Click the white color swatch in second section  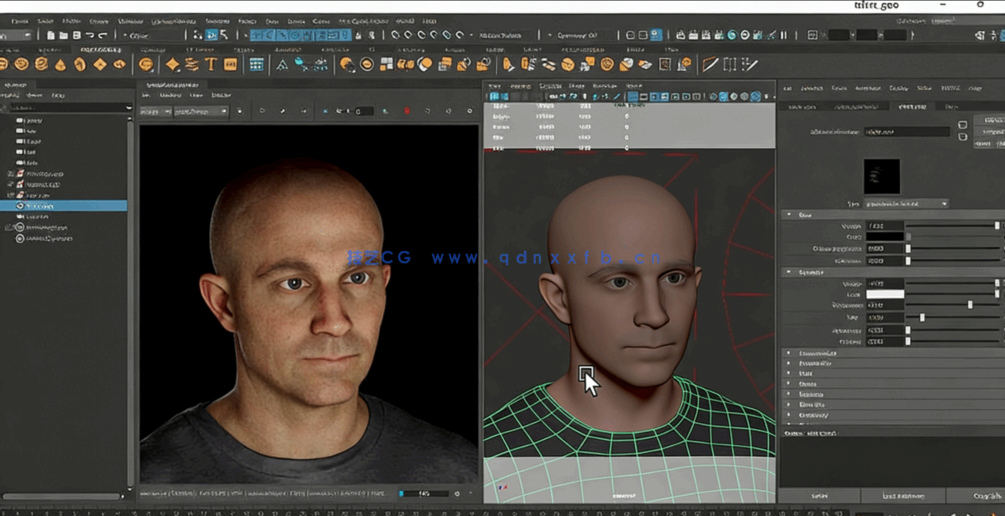click(x=885, y=295)
